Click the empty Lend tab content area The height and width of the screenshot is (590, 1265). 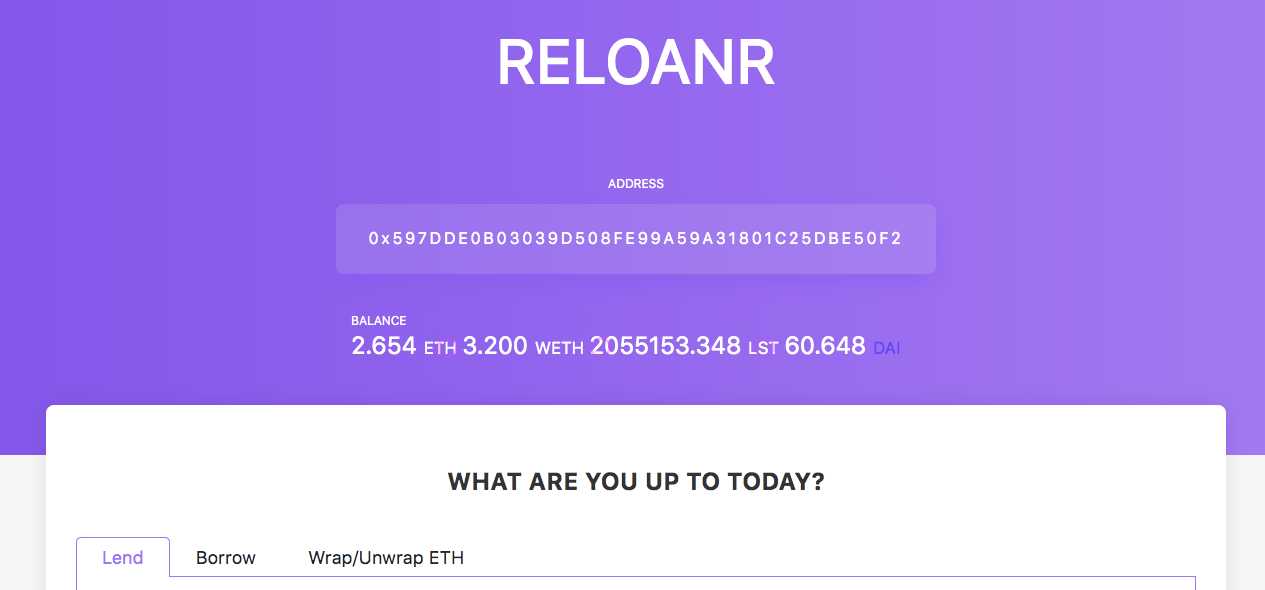point(636,583)
